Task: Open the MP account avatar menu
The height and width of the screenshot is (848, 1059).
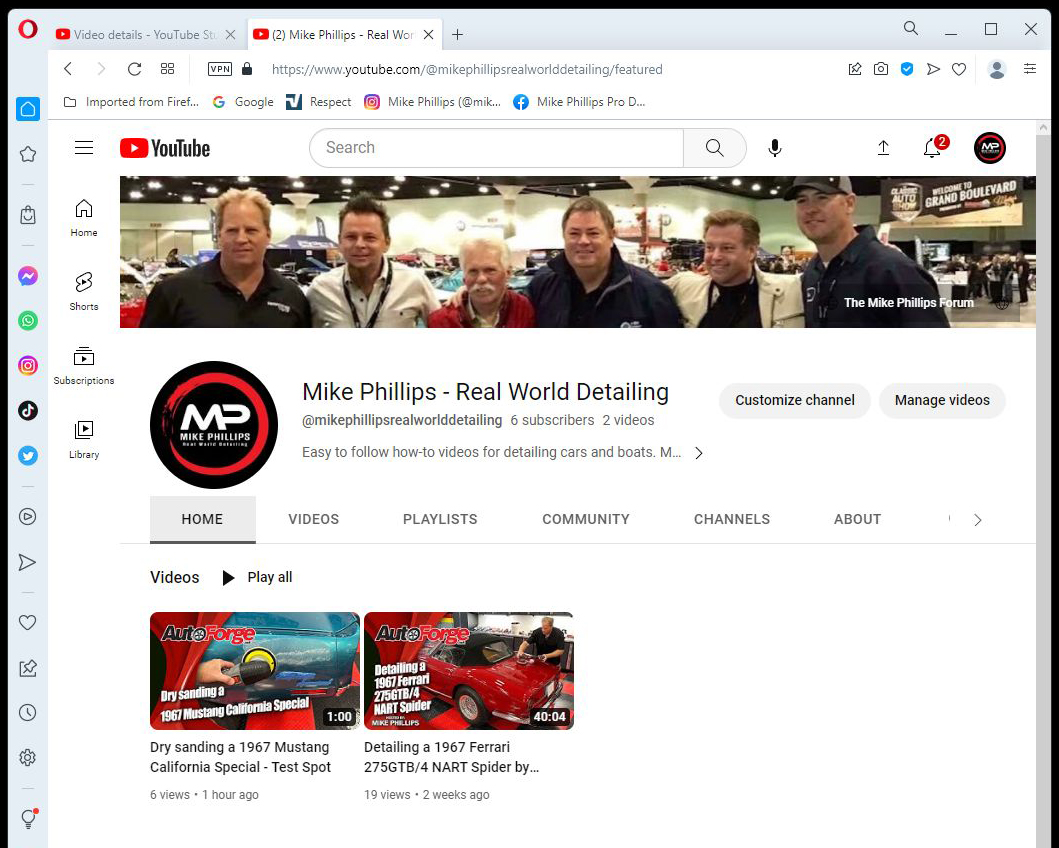Action: pyautogui.click(x=989, y=148)
